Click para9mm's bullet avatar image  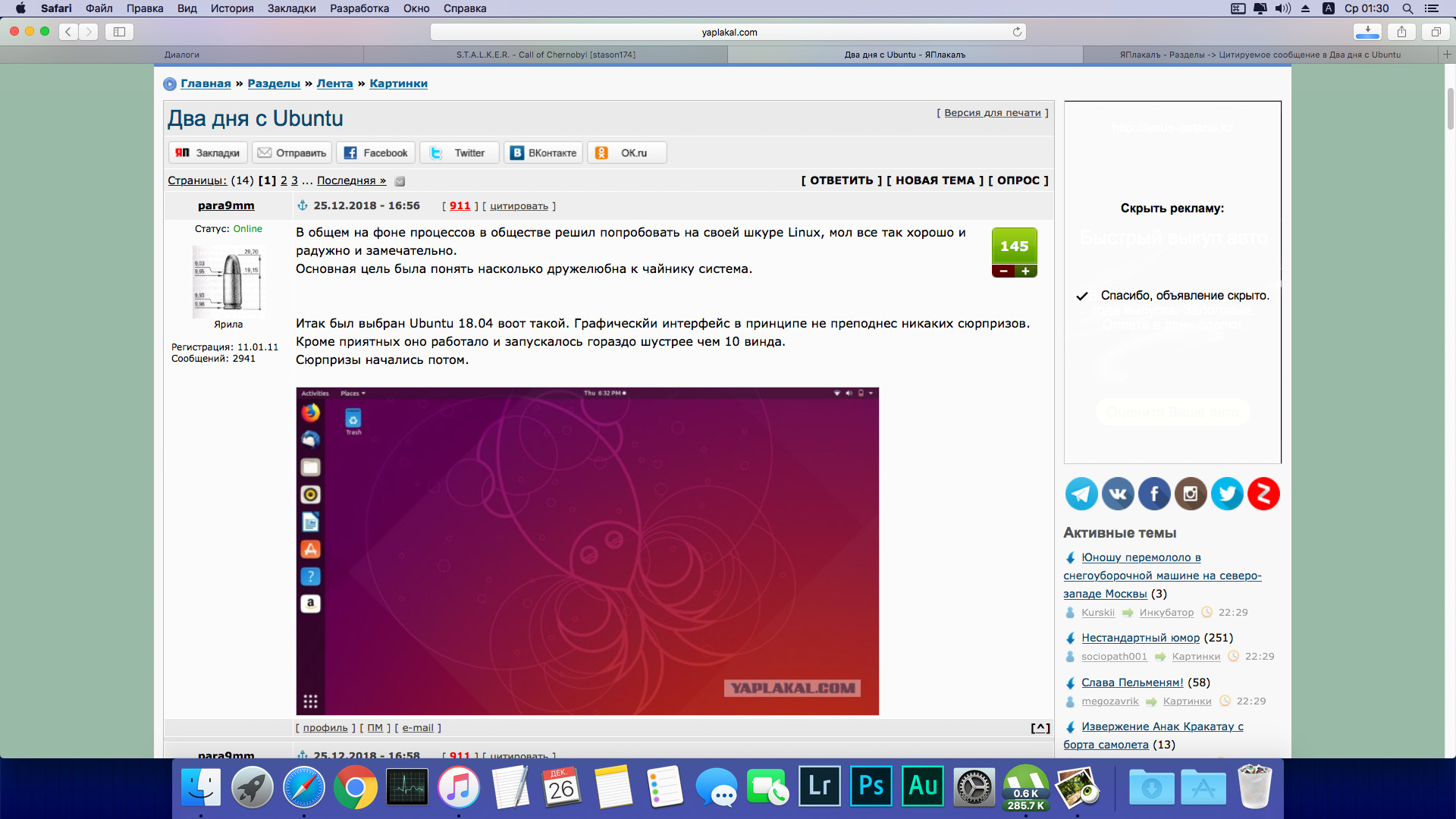[227, 281]
